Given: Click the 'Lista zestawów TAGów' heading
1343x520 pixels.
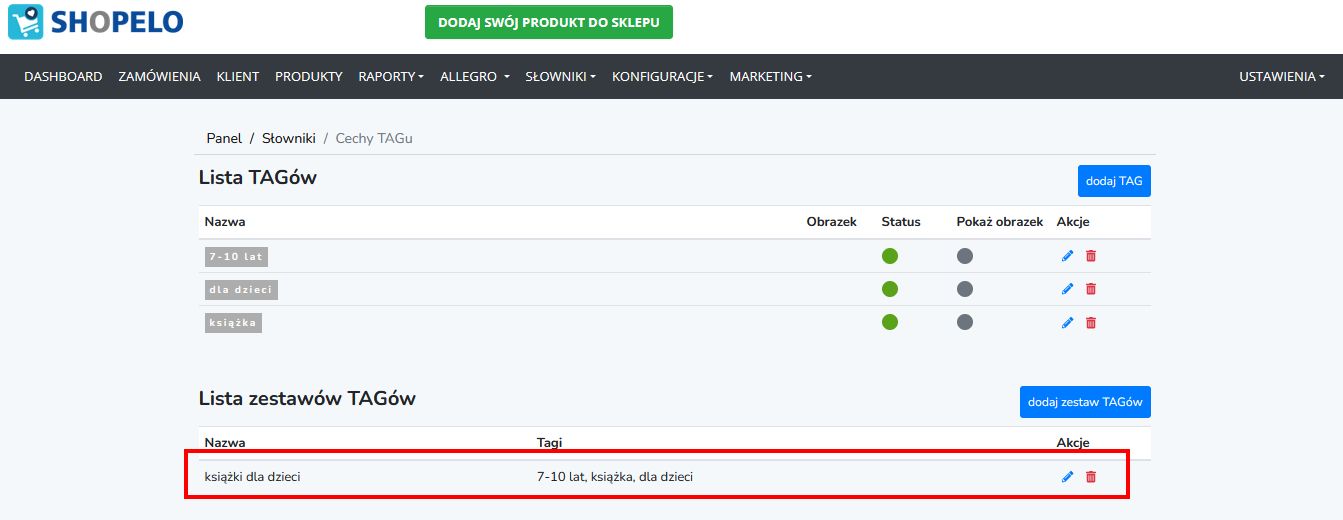Looking at the screenshot, I should coord(307,398).
